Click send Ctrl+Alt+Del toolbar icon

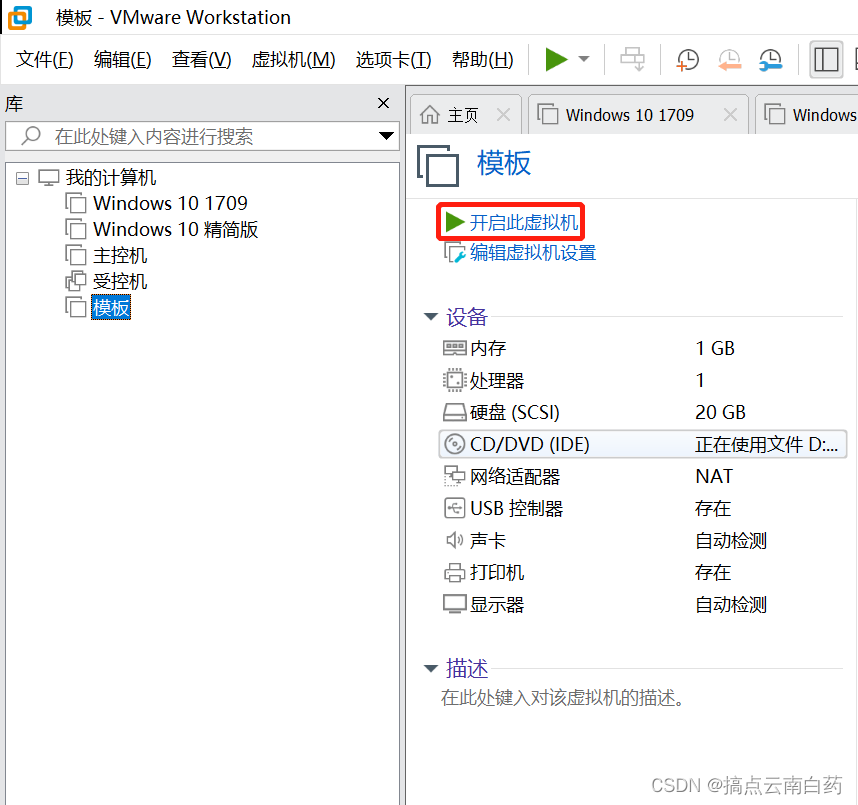pyautogui.click(x=632, y=59)
